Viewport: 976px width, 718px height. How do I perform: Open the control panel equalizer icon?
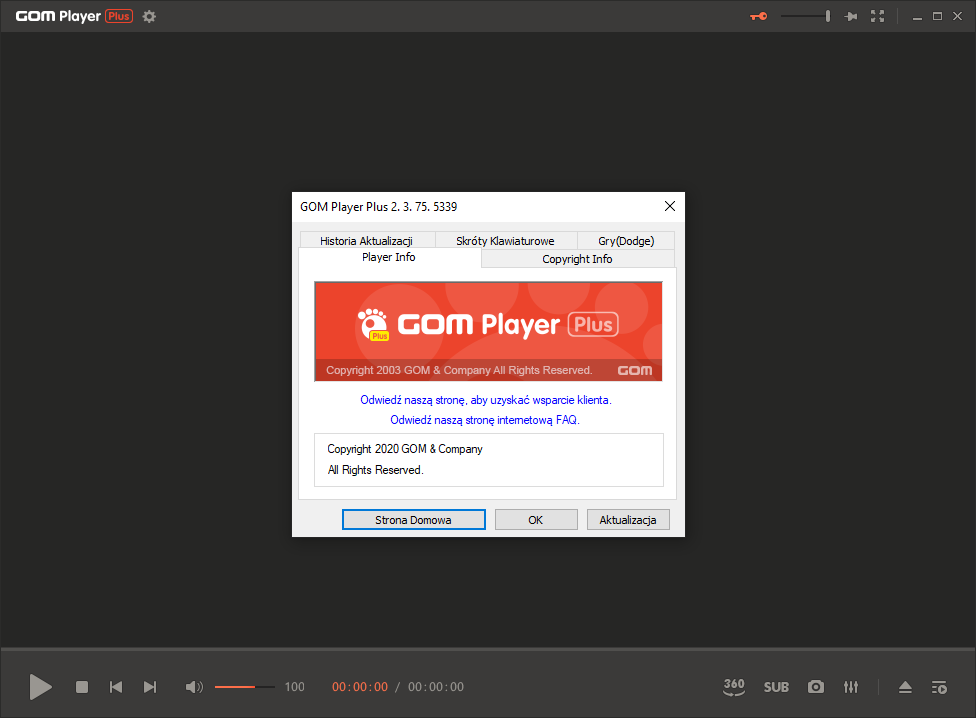pos(851,687)
